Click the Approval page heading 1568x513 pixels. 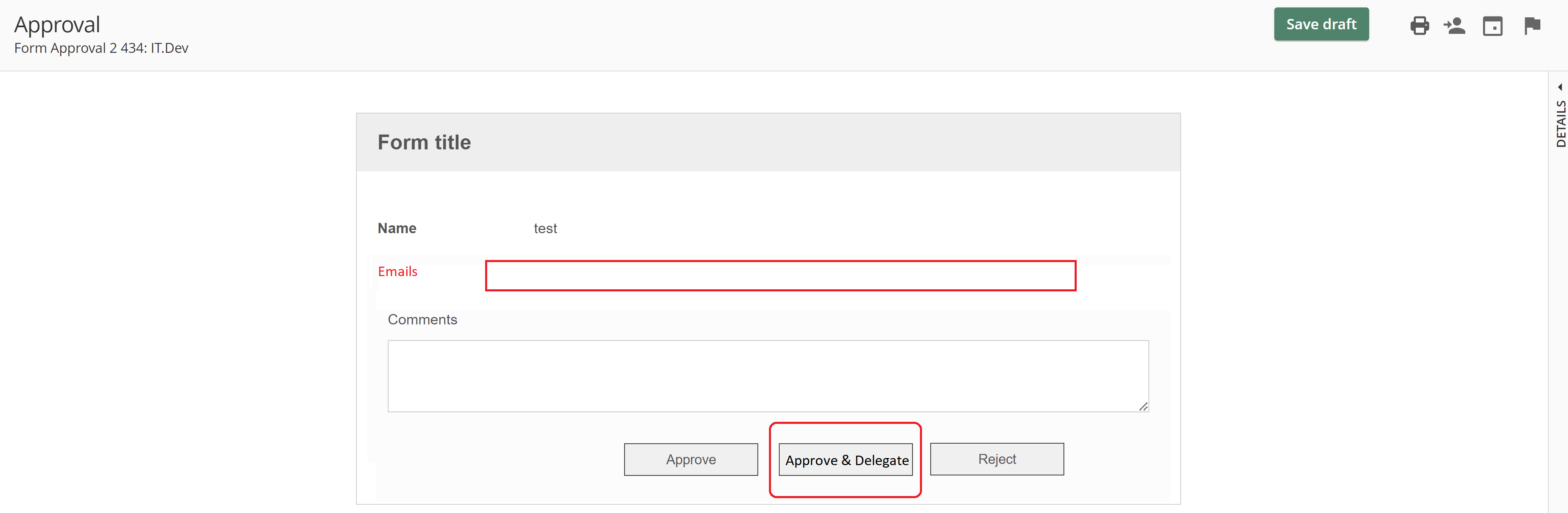(57, 24)
